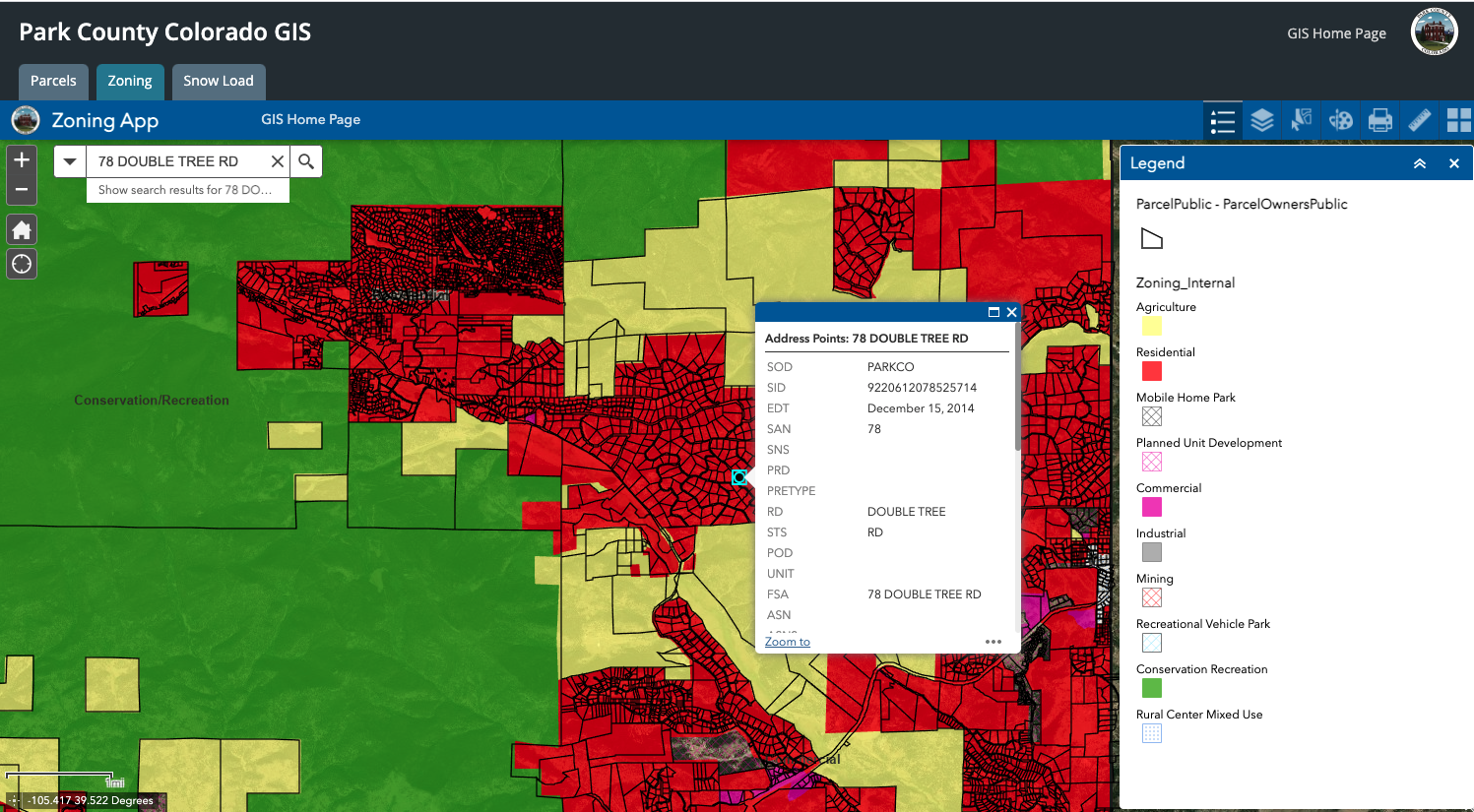
Task: Open the Draw palette widget
Action: point(1341,120)
